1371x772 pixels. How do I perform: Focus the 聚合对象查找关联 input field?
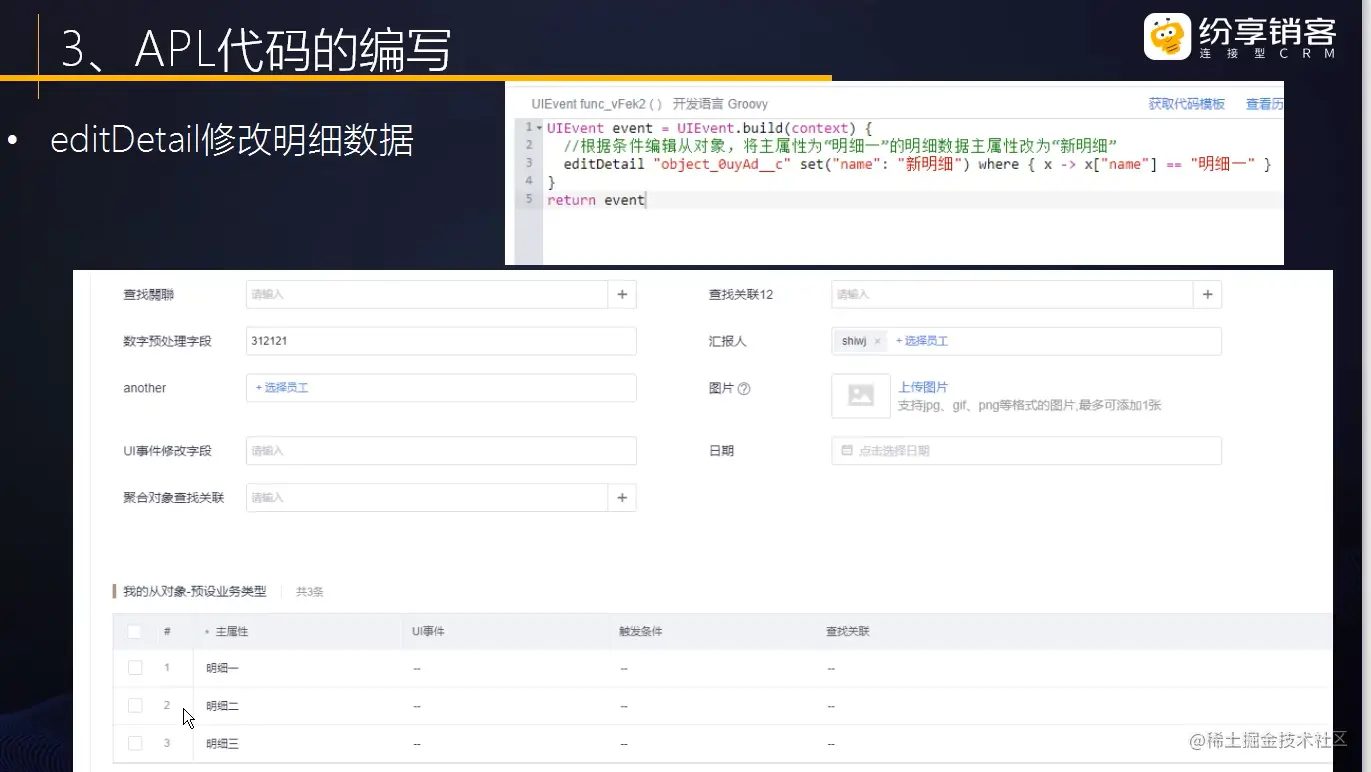[427, 498]
